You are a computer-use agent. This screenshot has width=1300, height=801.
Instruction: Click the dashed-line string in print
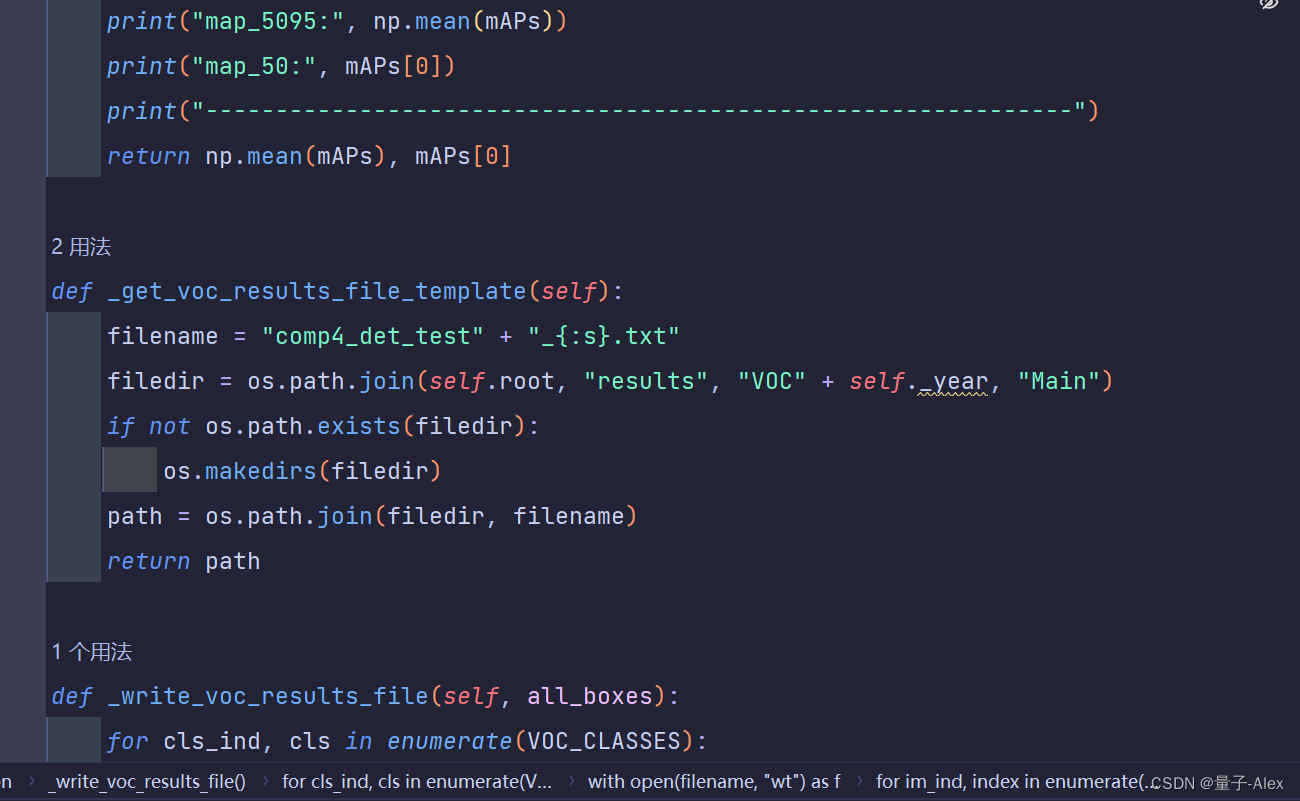639,109
